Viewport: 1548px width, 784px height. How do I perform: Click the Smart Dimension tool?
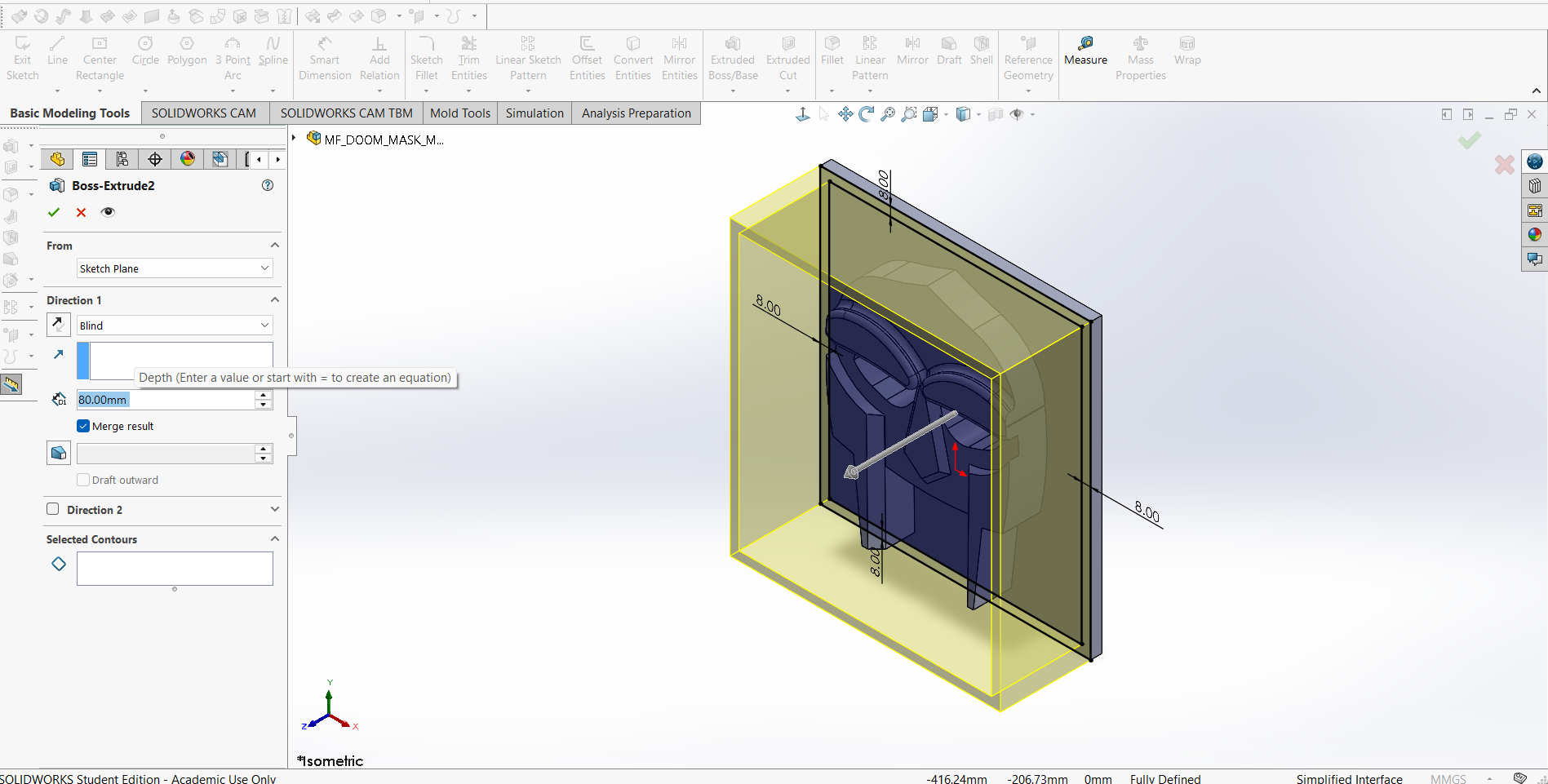325,58
